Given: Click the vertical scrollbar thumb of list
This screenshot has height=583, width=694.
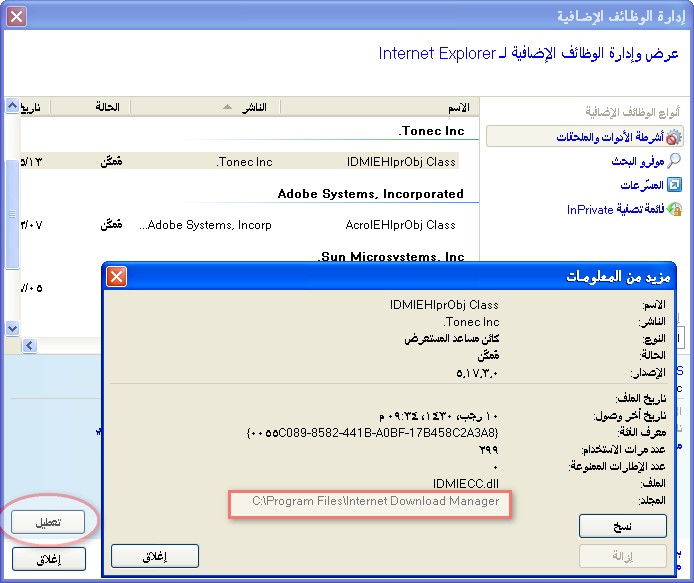Looking at the screenshot, I should tap(12, 214).
